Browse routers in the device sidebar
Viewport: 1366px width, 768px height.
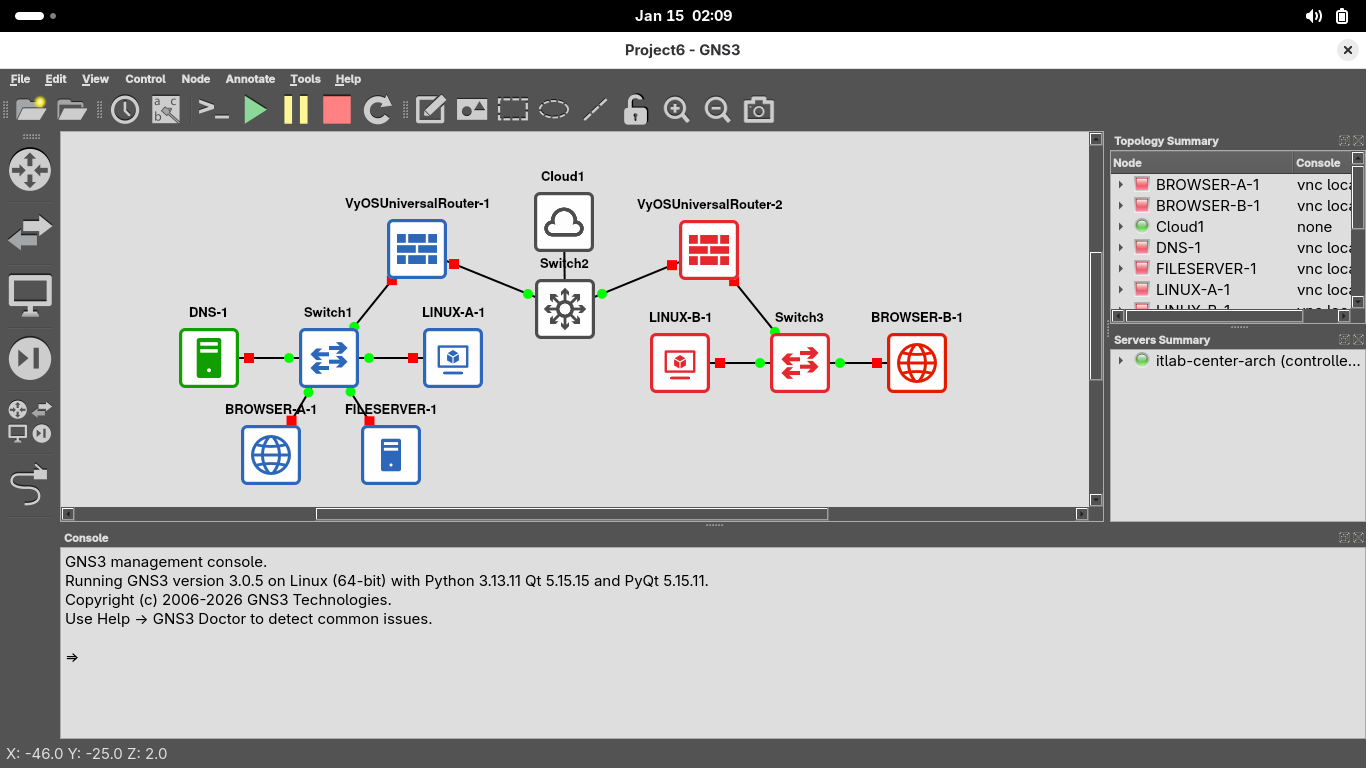click(29, 170)
